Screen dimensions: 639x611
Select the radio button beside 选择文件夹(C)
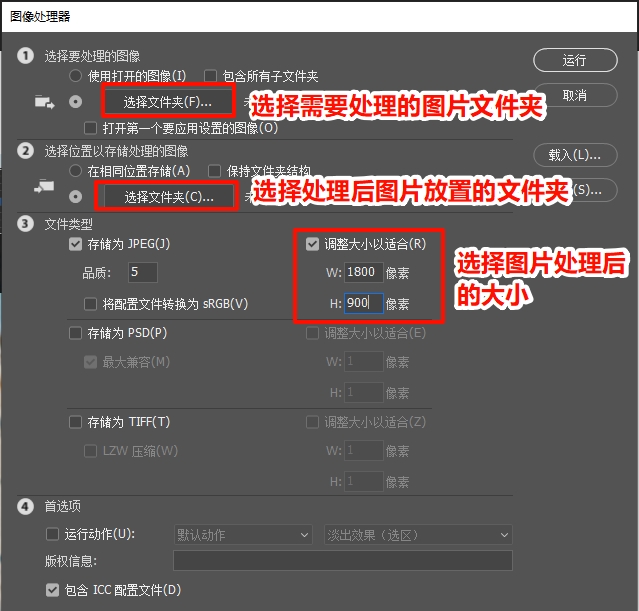coord(75,196)
